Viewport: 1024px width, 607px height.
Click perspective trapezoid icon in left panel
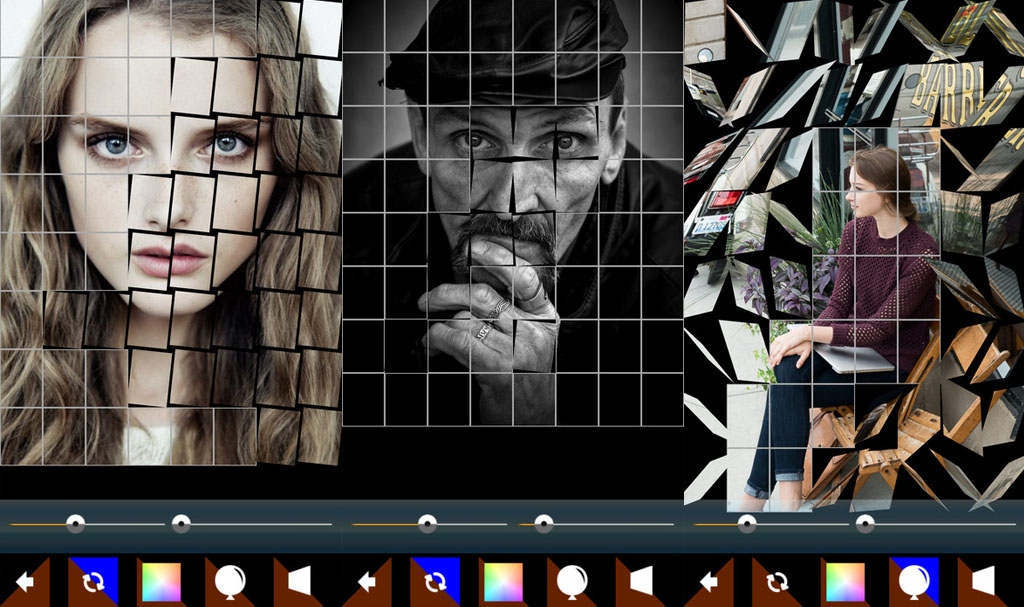pos(298,581)
